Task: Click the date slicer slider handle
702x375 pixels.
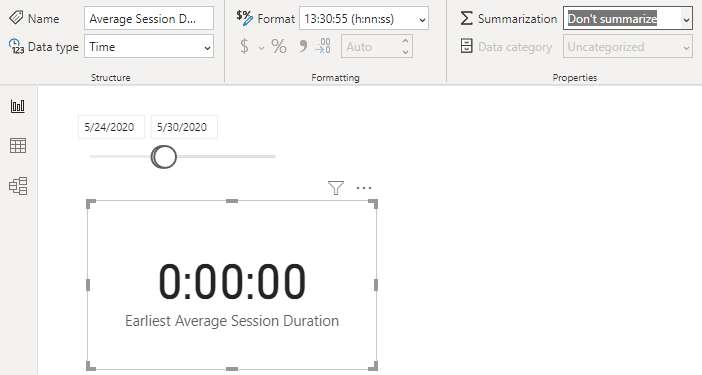Action: click(x=164, y=157)
